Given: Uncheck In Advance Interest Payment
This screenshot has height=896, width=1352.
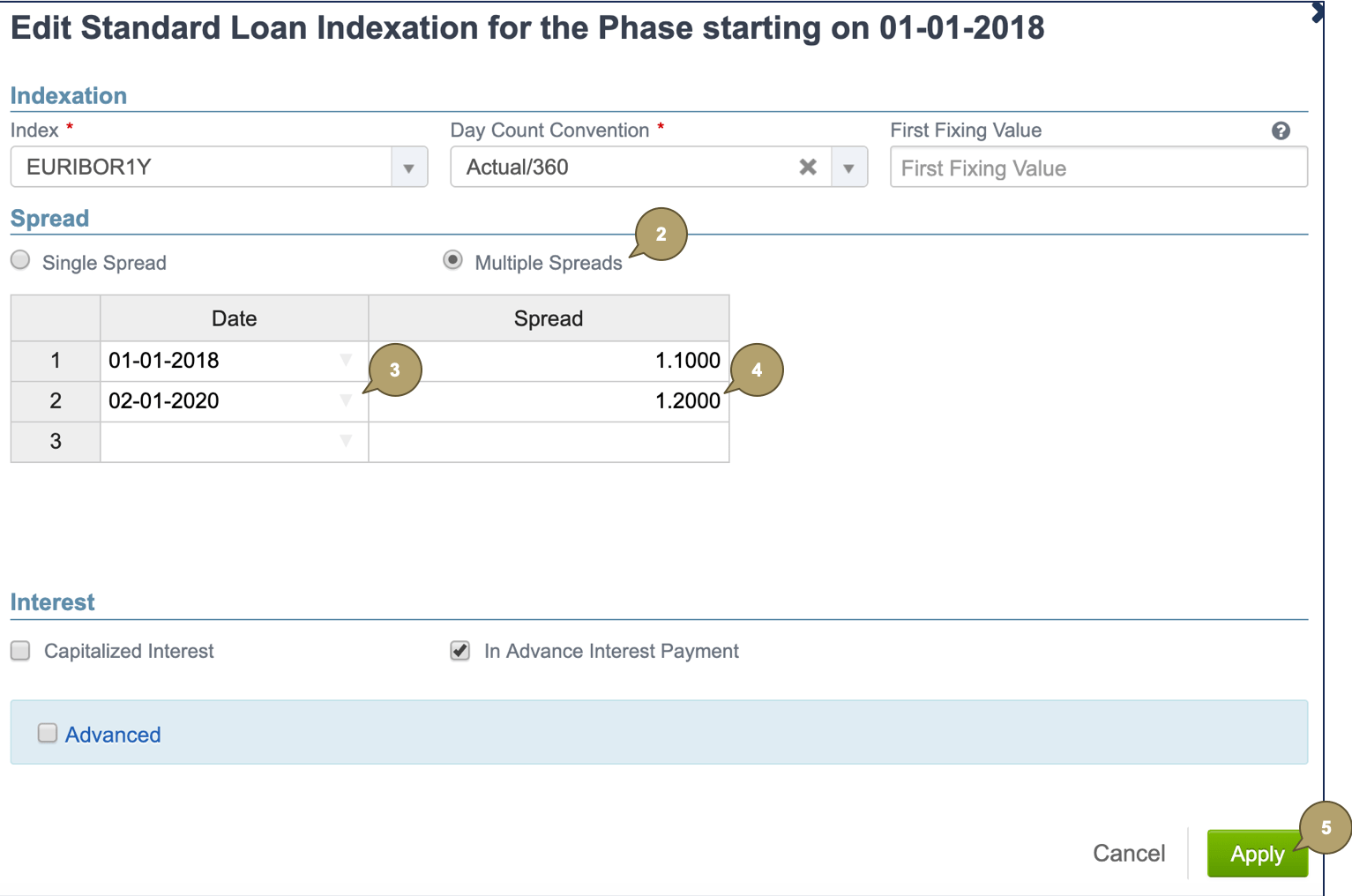Looking at the screenshot, I should tap(459, 650).
